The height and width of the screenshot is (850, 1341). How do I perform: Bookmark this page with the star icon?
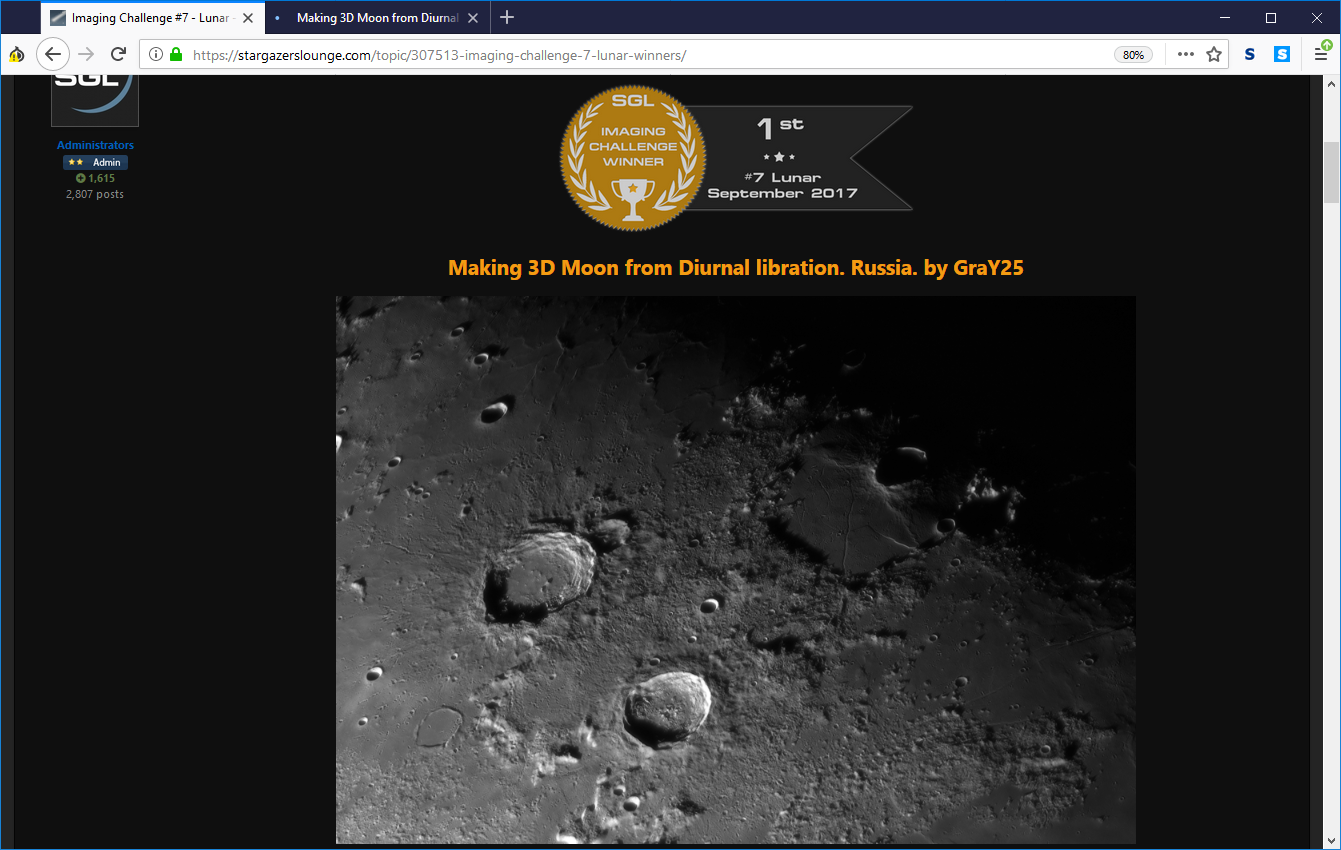click(x=1214, y=55)
